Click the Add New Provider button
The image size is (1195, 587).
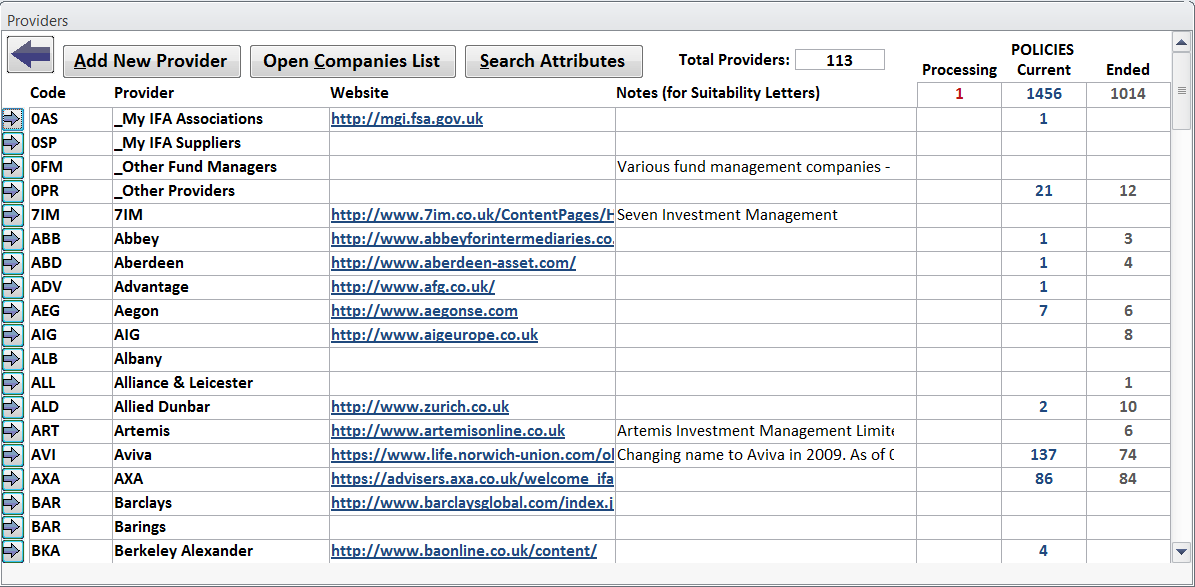coord(151,61)
